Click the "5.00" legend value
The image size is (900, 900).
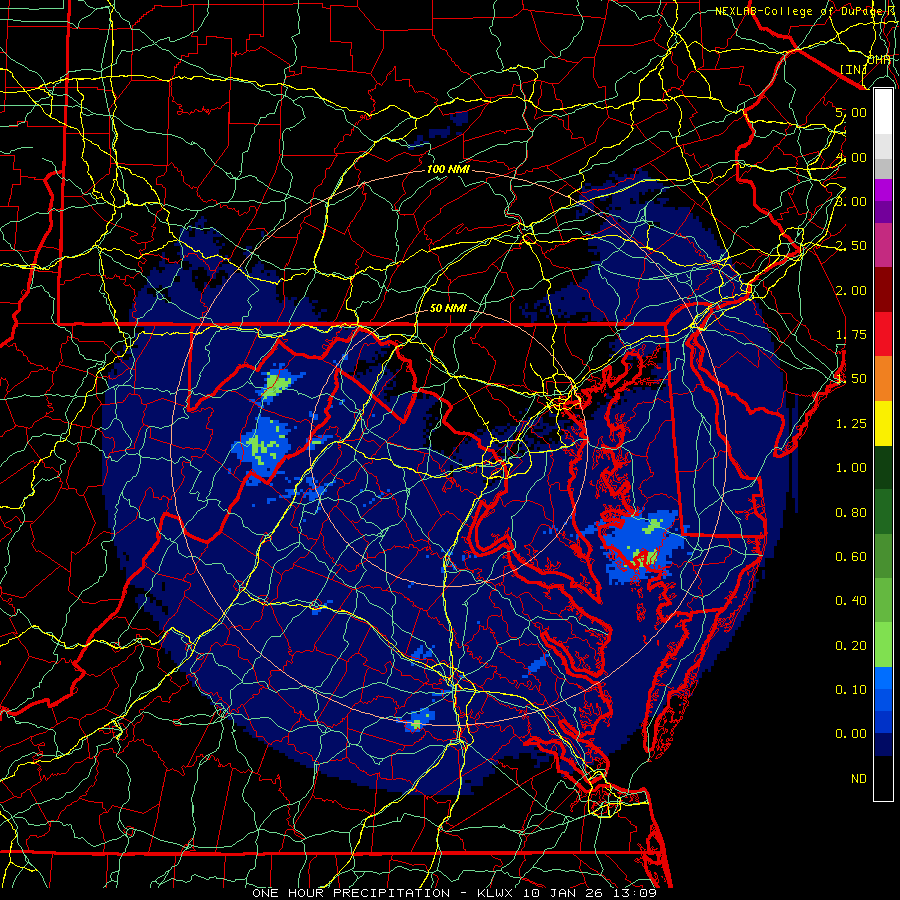point(851,112)
